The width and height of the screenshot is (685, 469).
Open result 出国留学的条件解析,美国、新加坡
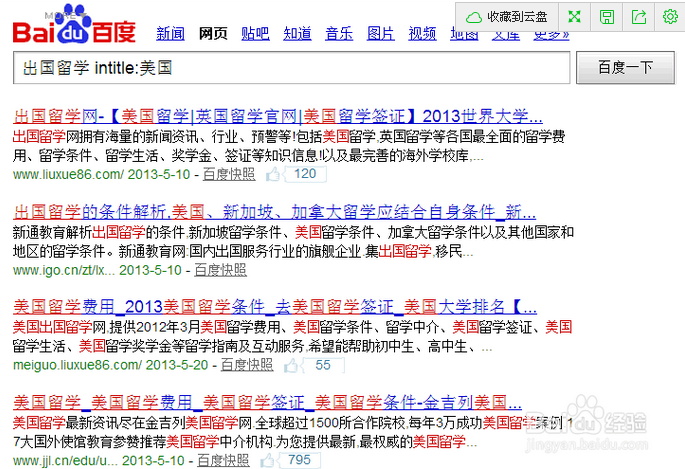pyautogui.click(x=274, y=212)
